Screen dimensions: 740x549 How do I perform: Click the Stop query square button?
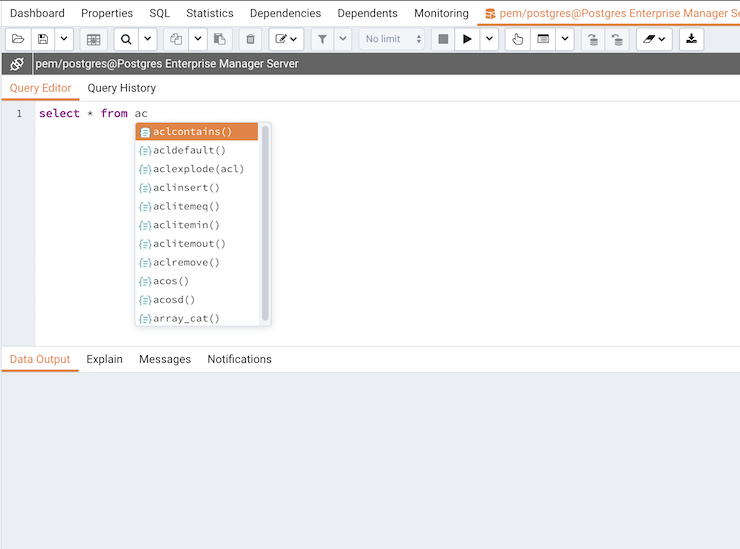443,39
